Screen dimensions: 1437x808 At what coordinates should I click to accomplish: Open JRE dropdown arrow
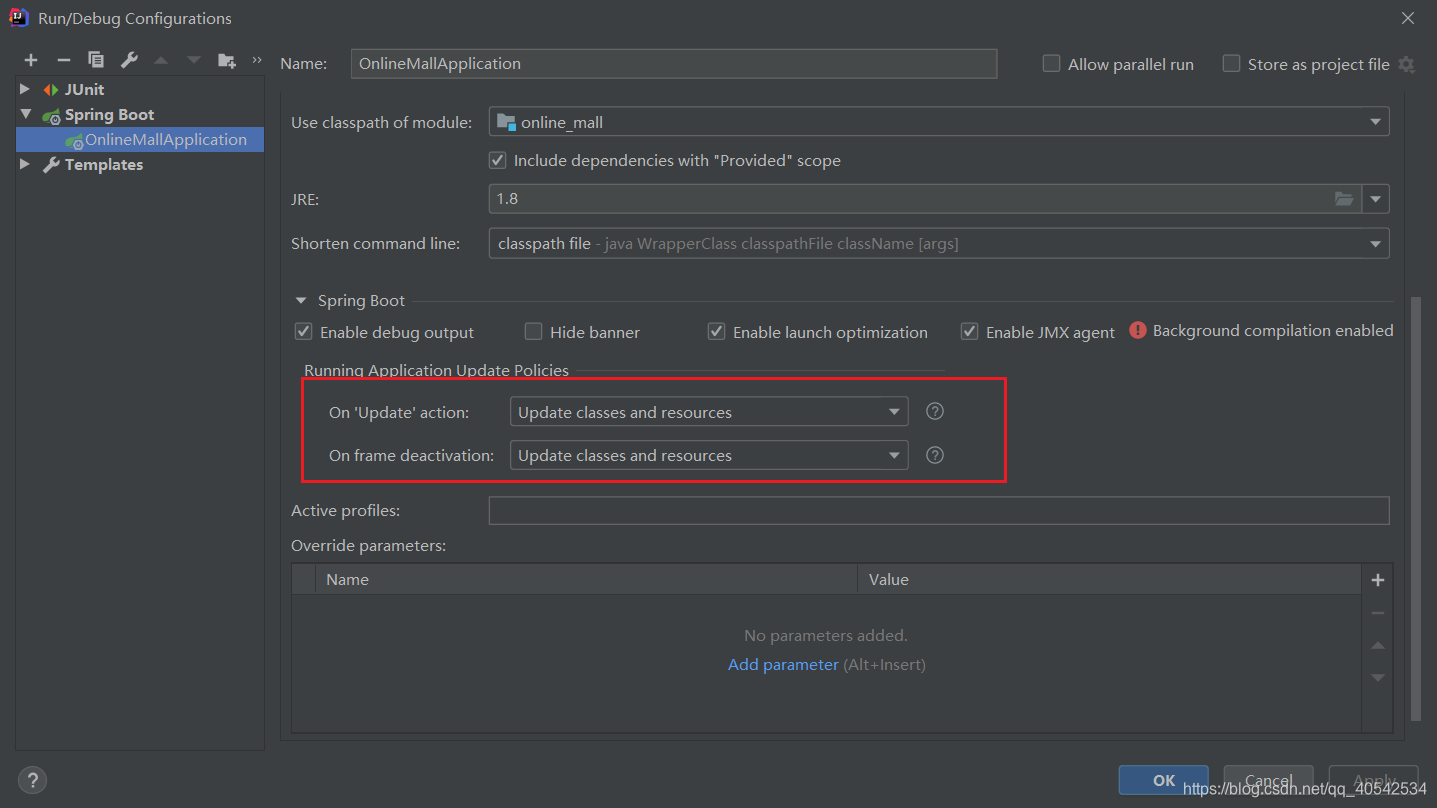coord(1376,199)
